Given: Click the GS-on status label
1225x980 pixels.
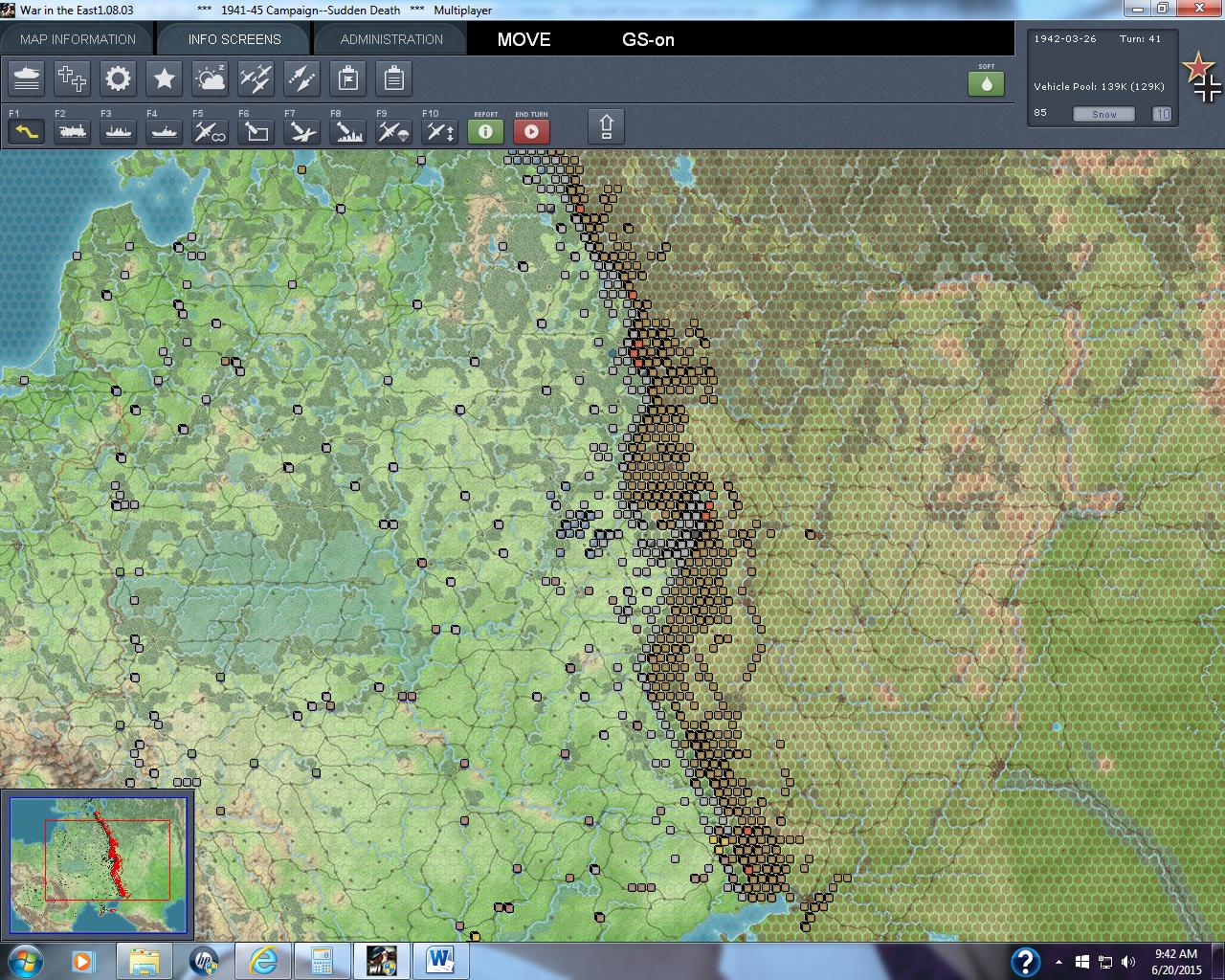Looking at the screenshot, I should [648, 40].
